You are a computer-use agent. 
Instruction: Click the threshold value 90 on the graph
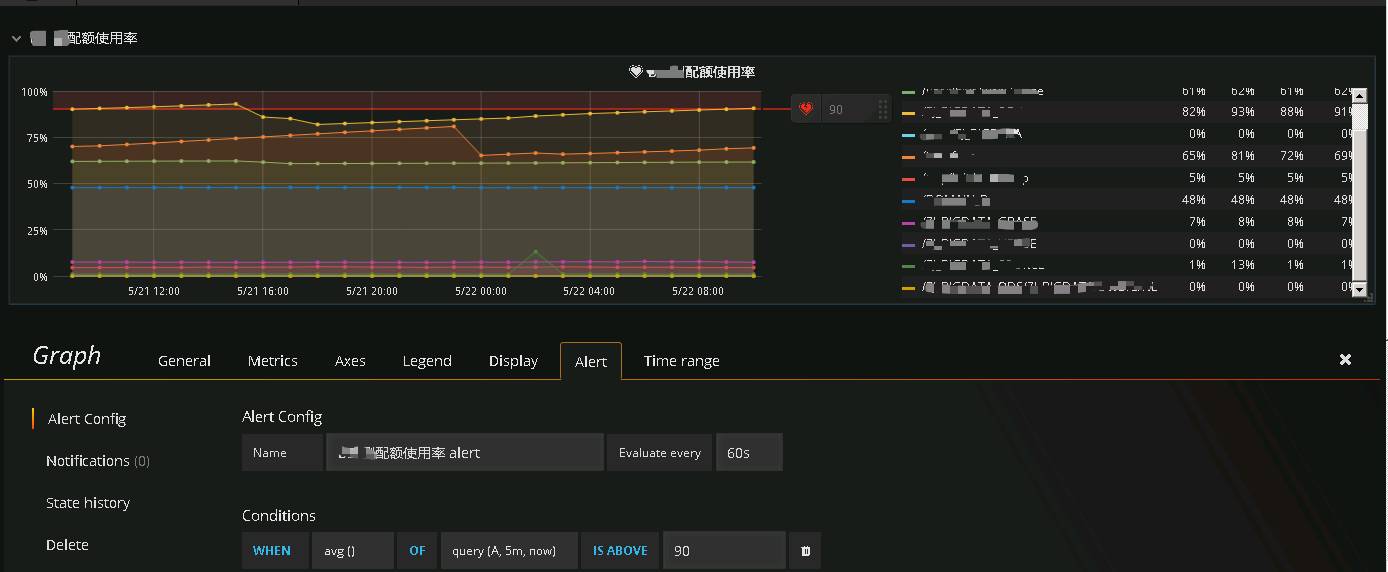838,109
